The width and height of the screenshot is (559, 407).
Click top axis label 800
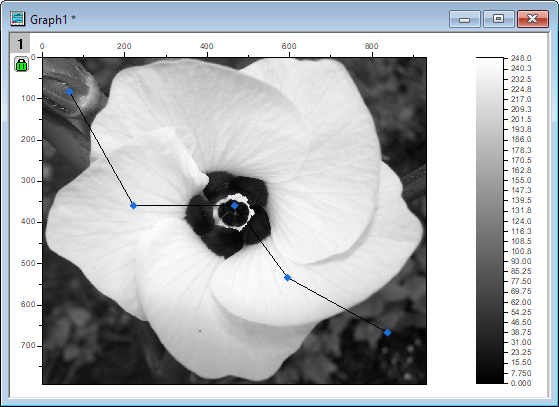click(x=371, y=46)
